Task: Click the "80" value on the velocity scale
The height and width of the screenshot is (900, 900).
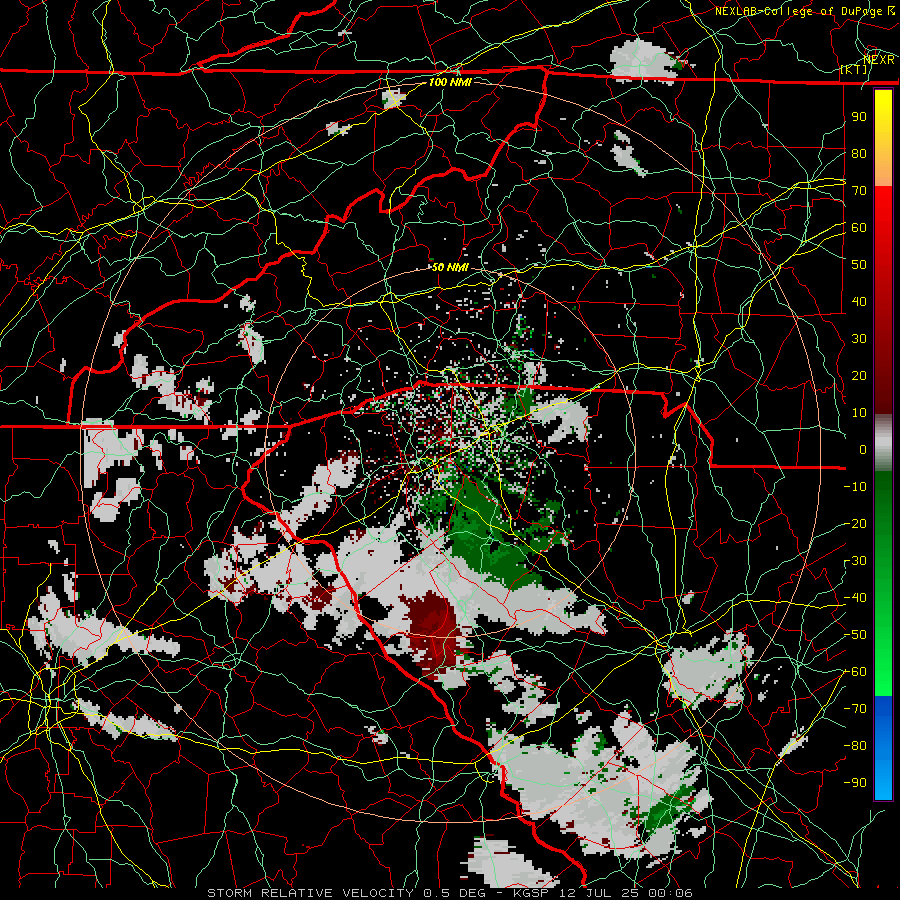Action: pos(859,153)
